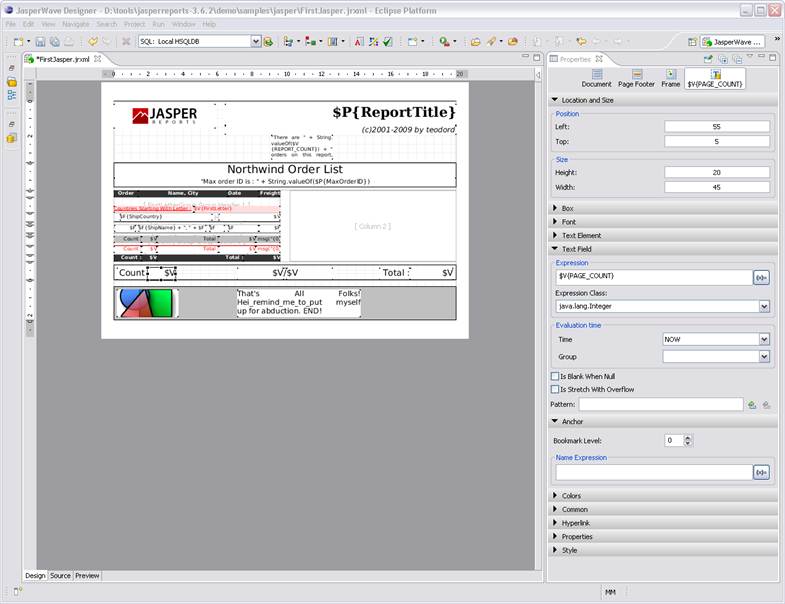
Task: Switch to the Source tab
Action: tap(60, 576)
